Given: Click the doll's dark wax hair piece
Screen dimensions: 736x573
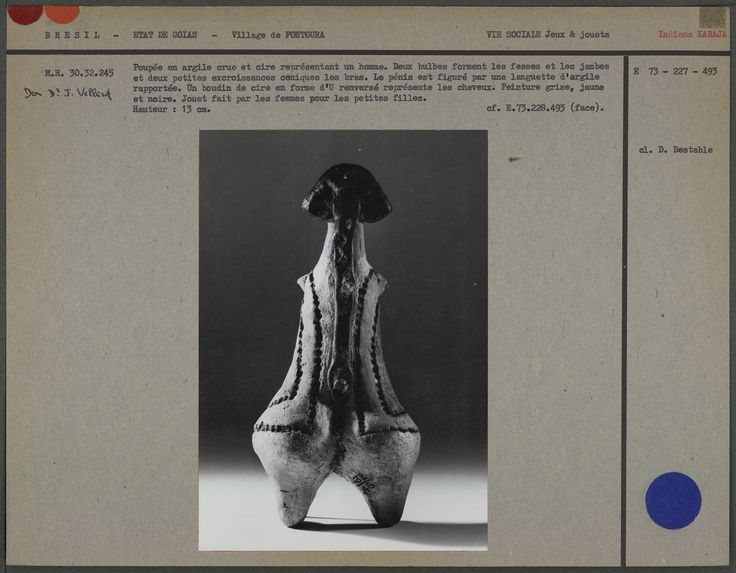Looking at the screenshot, I should (x=346, y=192).
